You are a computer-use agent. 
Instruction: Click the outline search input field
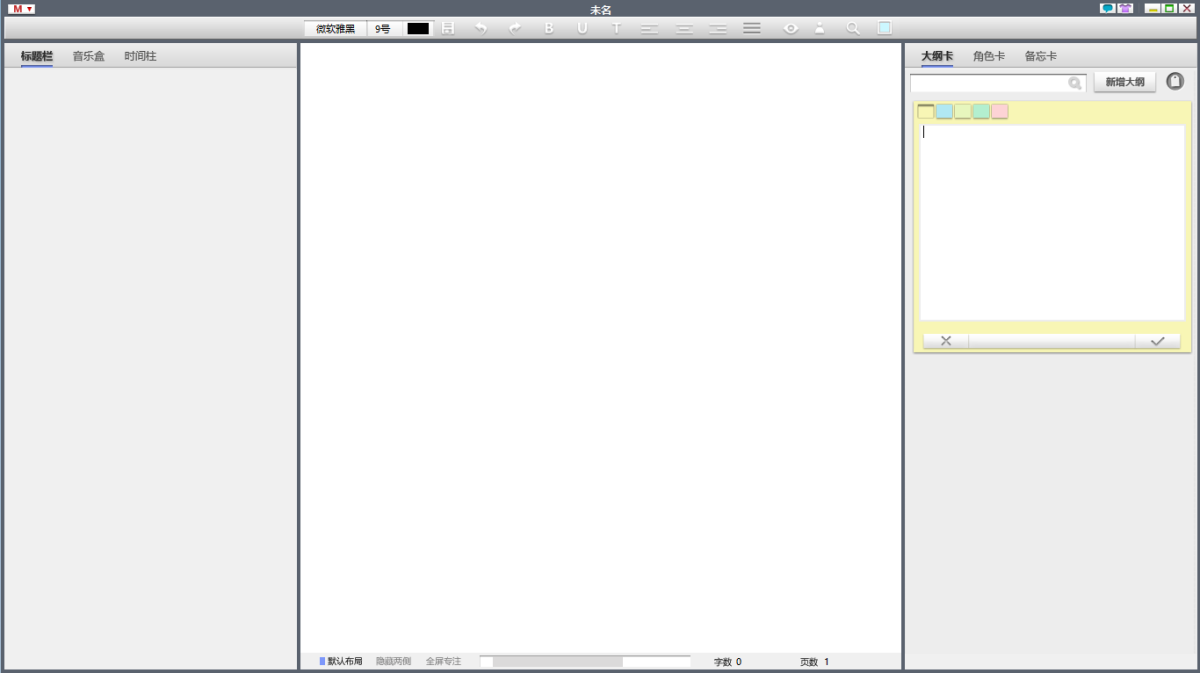[990, 83]
